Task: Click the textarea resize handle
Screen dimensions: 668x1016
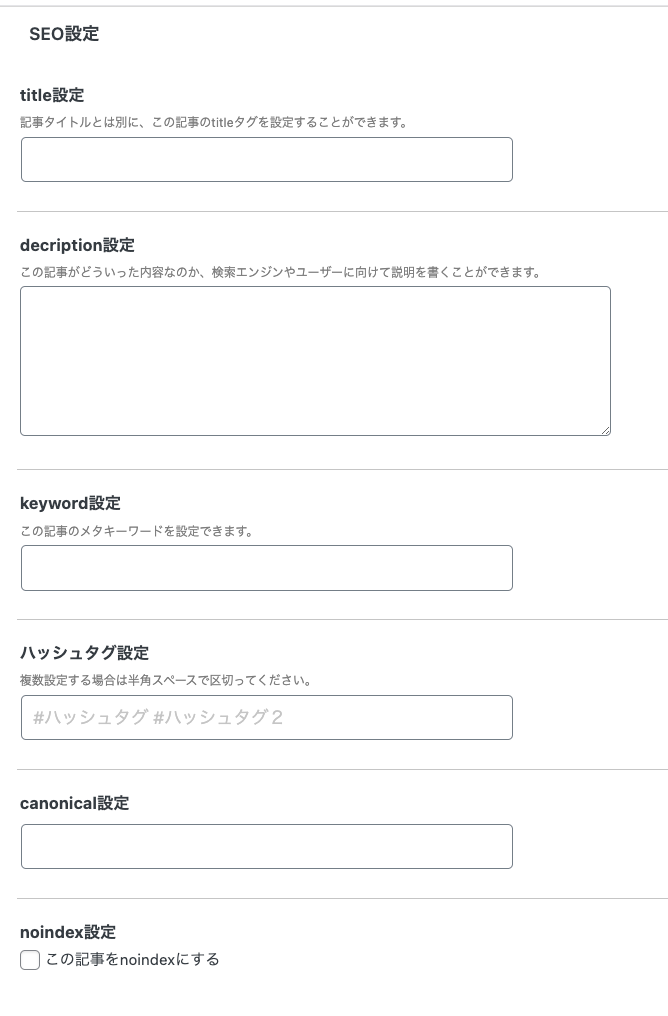Action: [605, 429]
